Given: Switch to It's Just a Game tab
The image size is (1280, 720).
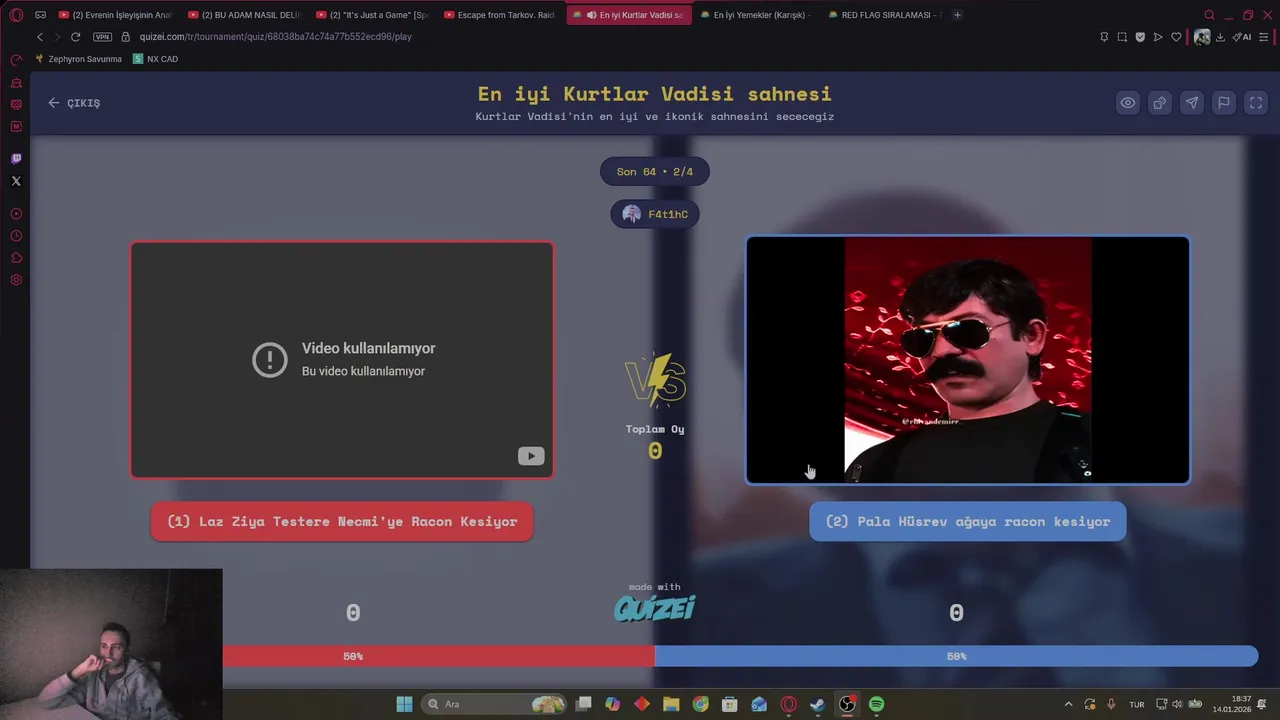Looking at the screenshot, I should click(372, 15).
